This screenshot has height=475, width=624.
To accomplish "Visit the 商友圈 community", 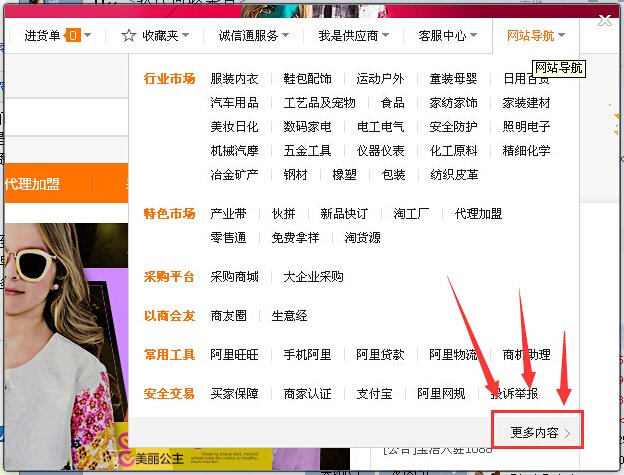I will coord(228,316).
